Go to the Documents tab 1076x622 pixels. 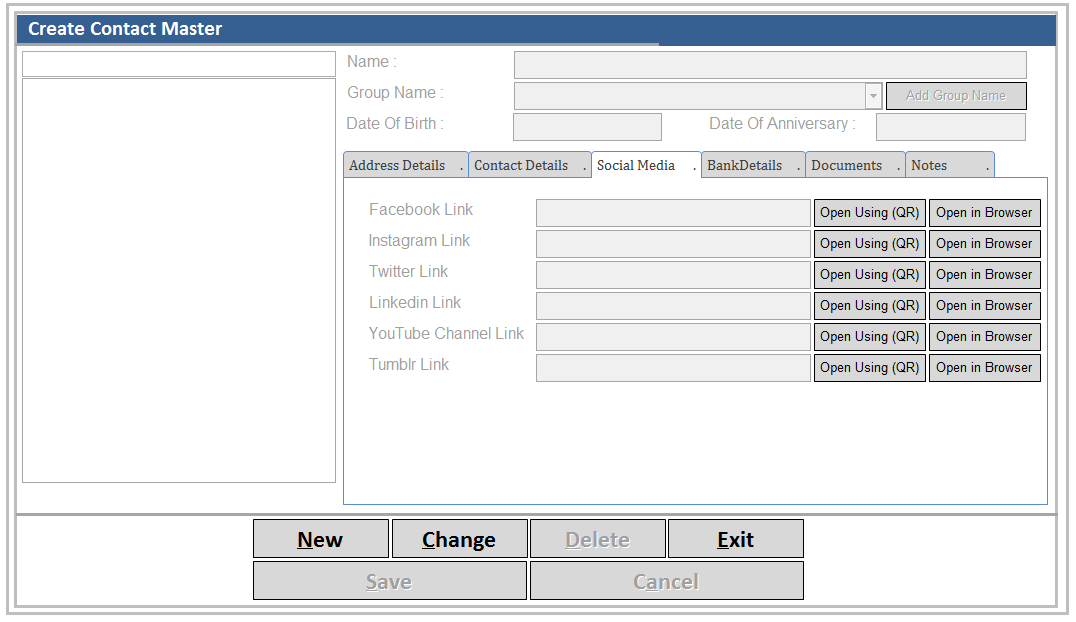tap(847, 166)
